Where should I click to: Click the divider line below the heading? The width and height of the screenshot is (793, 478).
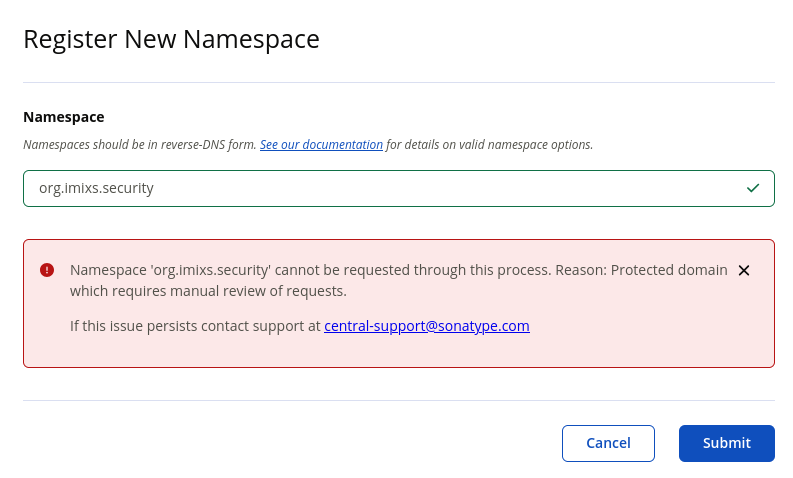[399, 82]
